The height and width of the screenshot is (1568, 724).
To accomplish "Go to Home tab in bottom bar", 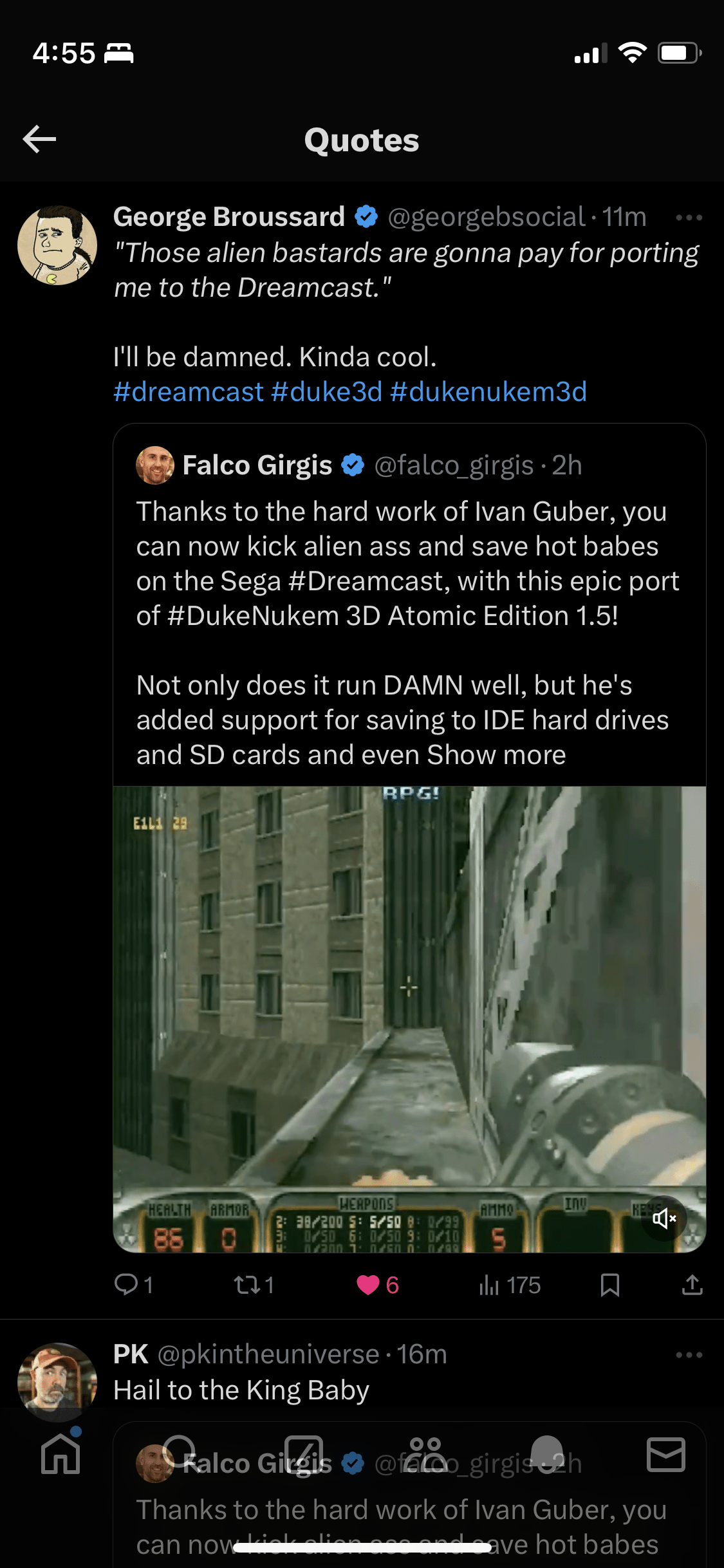I will [x=60, y=1454].
